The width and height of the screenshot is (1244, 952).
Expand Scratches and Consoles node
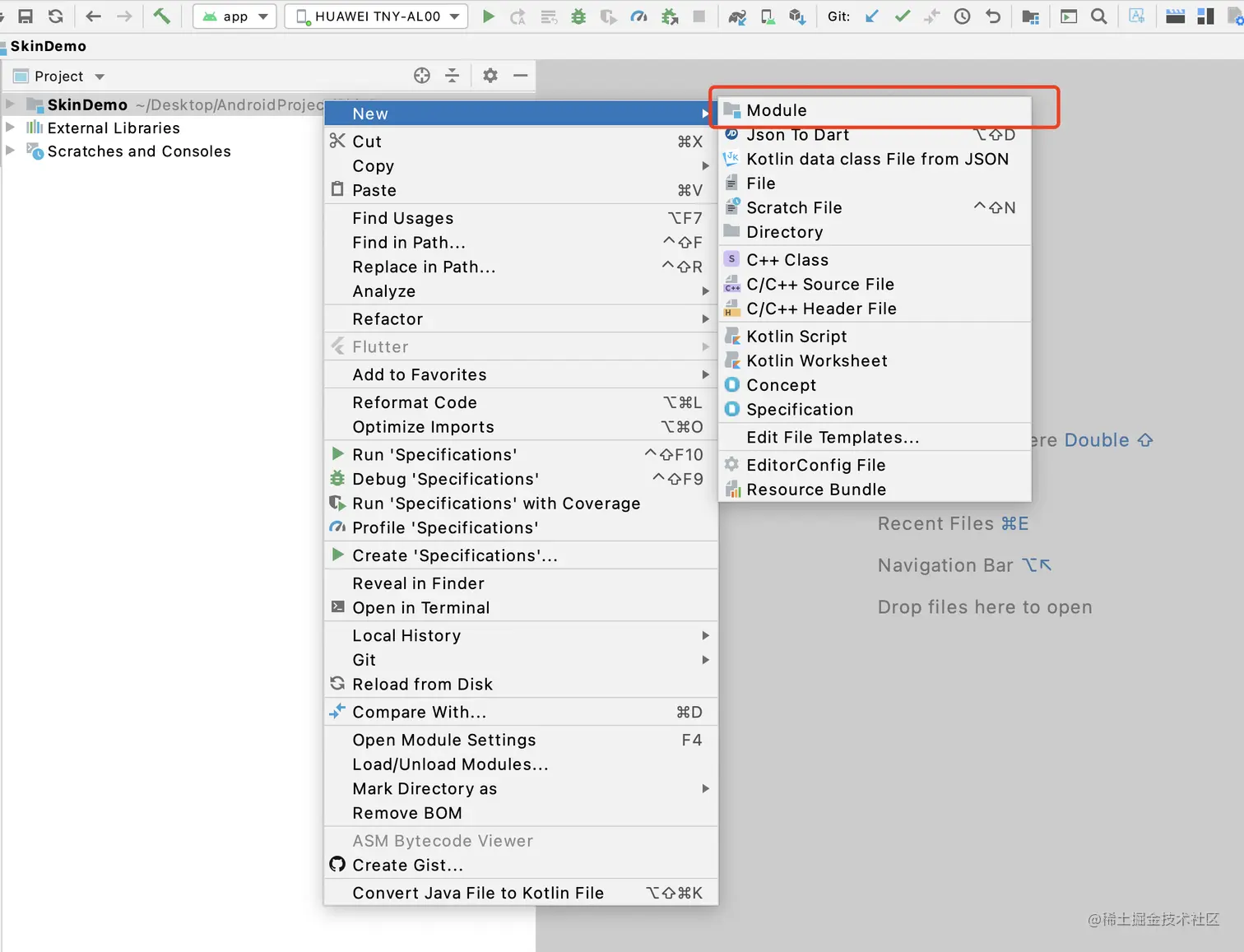[x=10, y=151]
